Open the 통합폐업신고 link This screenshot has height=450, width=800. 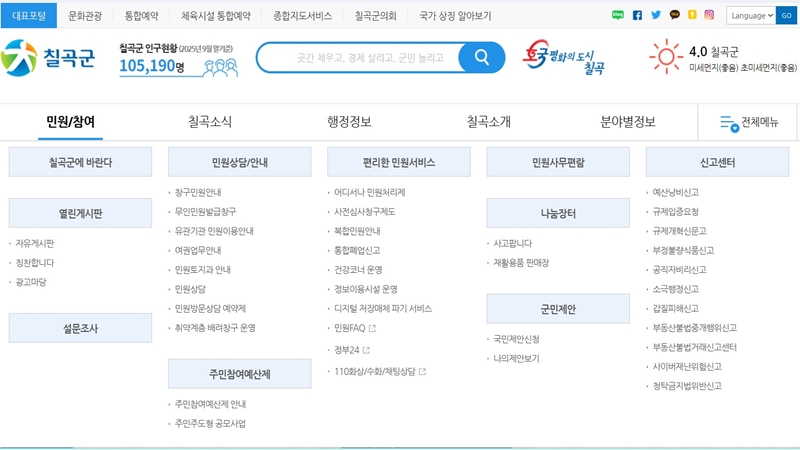tap(357, 251)
